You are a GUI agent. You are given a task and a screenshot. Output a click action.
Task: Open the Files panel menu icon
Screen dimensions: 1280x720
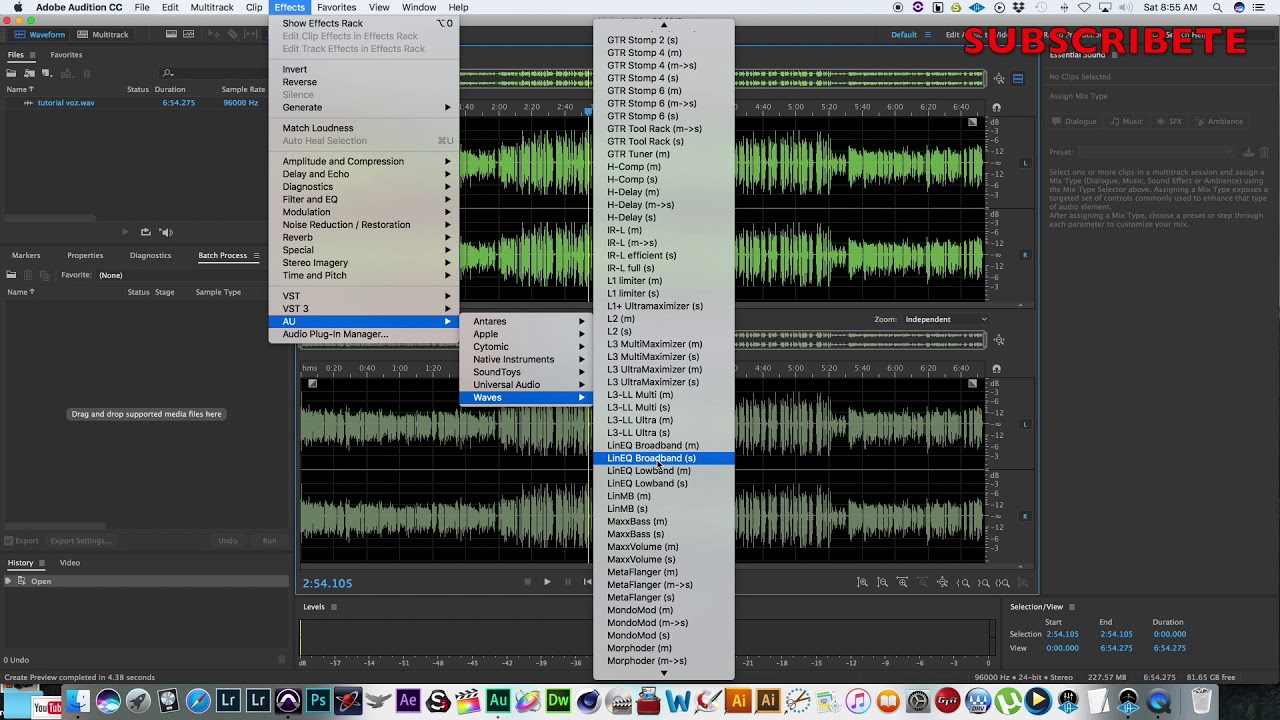coord(33,55)
